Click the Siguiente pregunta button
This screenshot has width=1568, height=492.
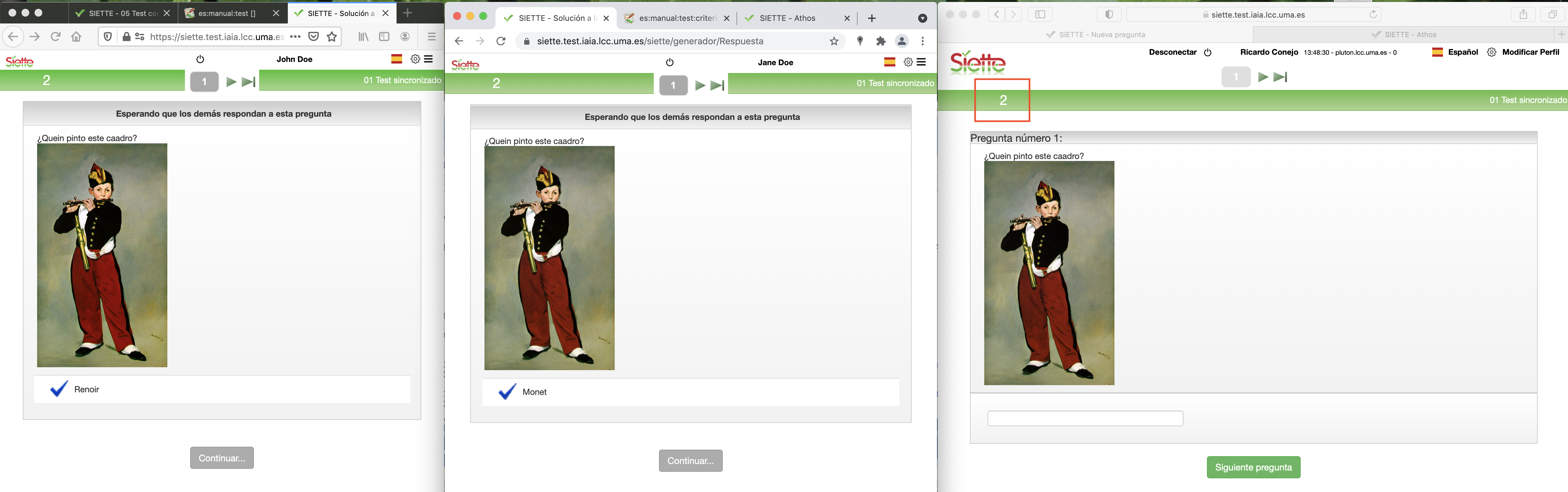click(1253, 467)
